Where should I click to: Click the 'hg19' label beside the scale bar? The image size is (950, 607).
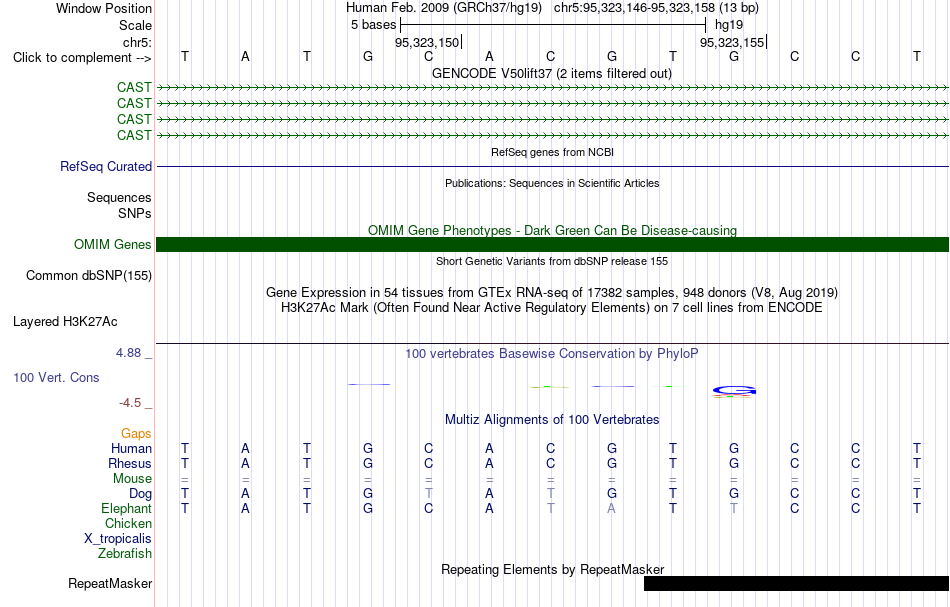[729, 25]
